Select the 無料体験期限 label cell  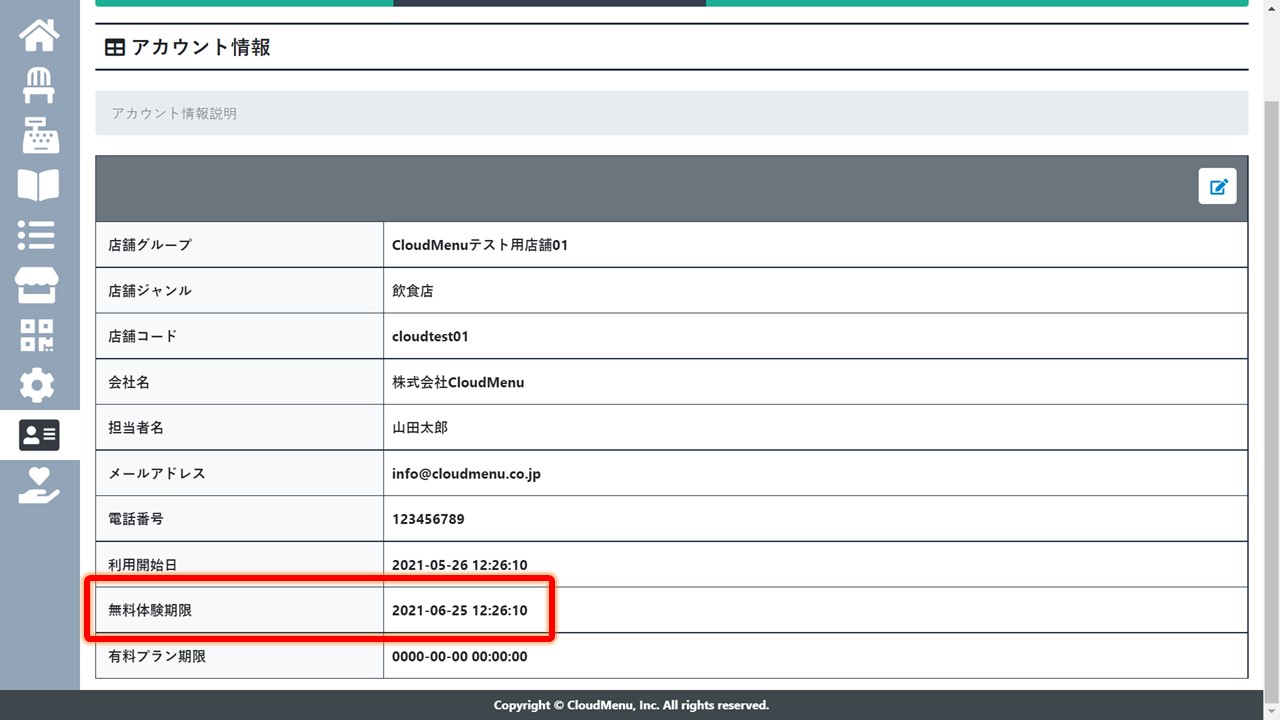coord(240,610)
